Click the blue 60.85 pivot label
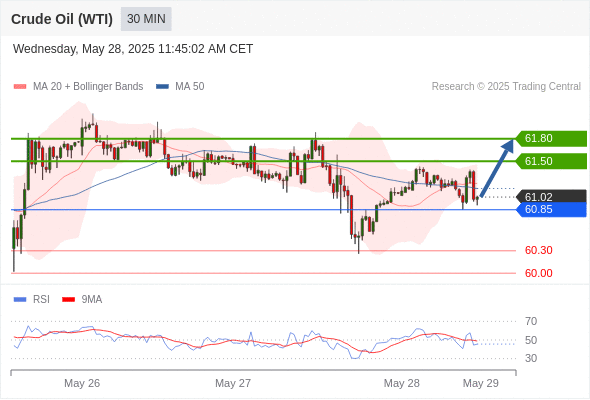This screenshot has width=590, height=400. (551, 210)
